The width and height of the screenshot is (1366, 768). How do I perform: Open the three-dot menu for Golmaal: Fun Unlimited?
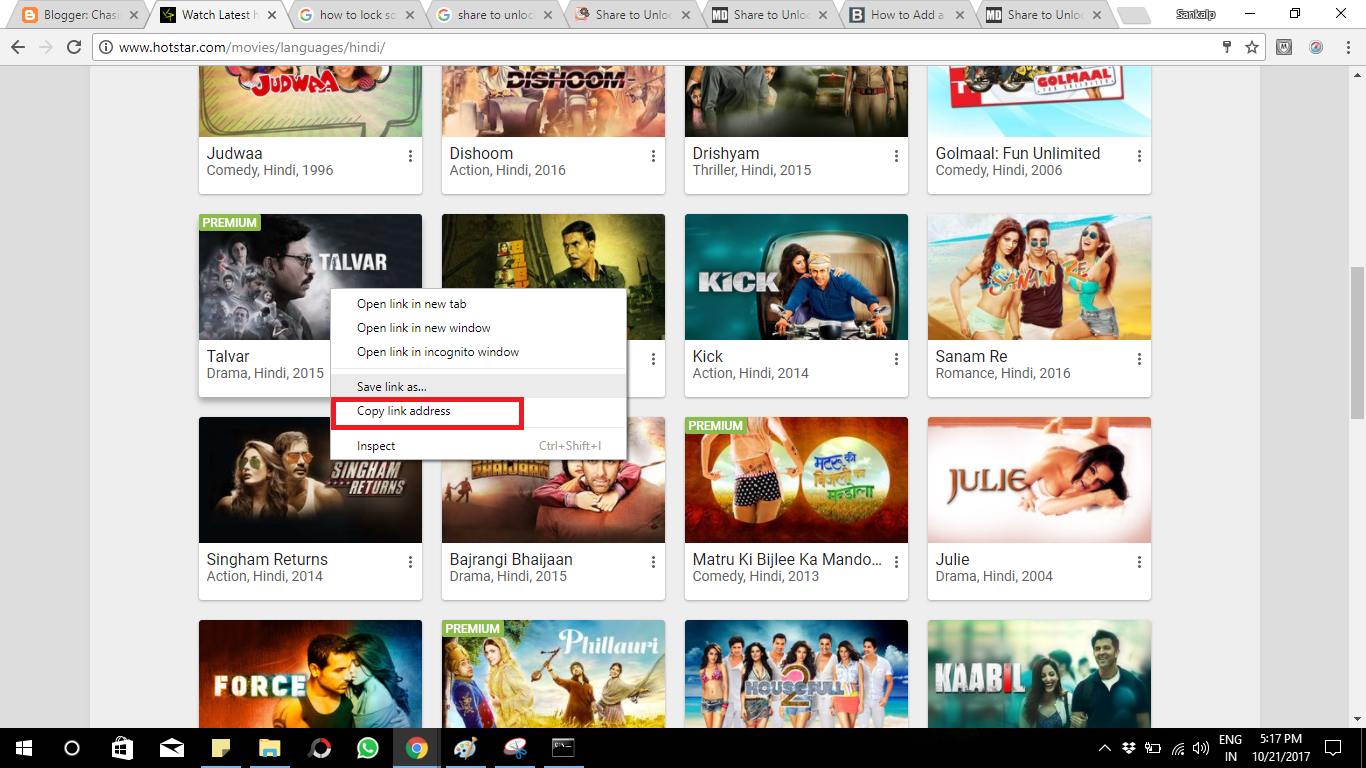click(1139, 156)
